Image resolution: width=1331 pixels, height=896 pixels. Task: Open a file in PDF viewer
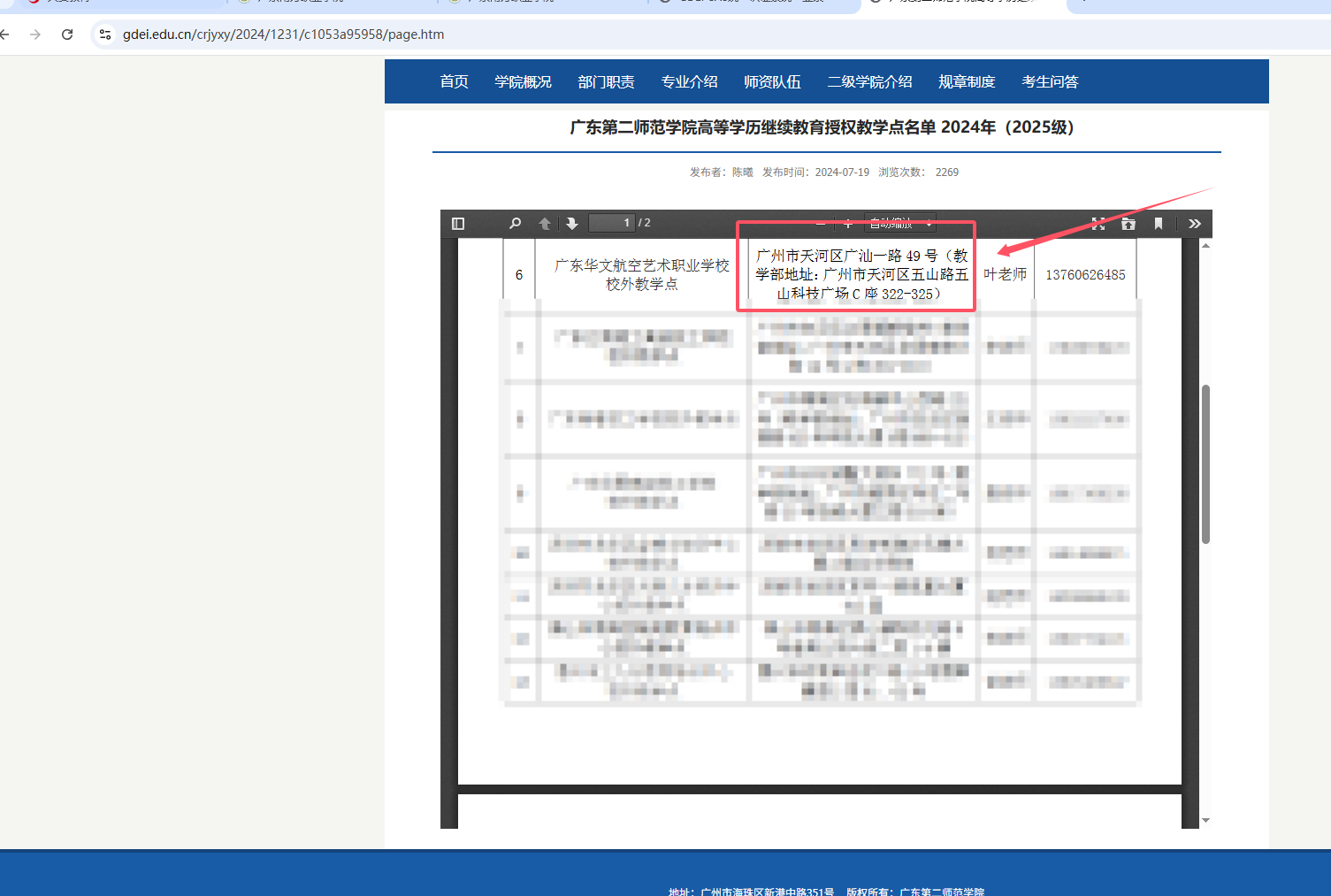tap(1128, 224)
